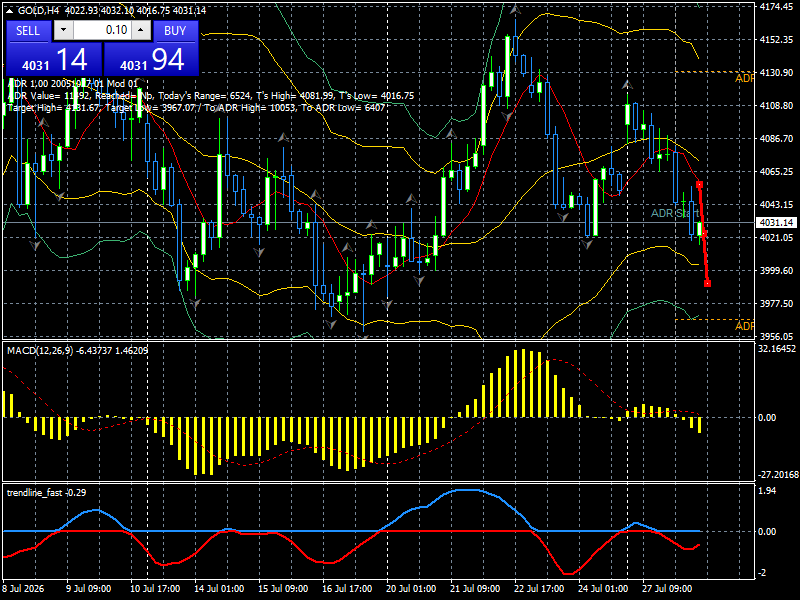Click the lower orange ADR target label

coord(744,326)
